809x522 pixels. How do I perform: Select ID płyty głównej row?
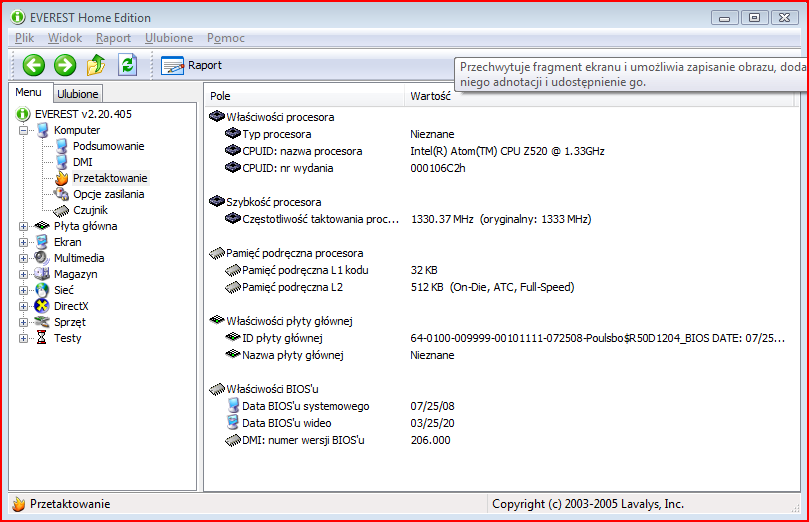pos(503,338)
